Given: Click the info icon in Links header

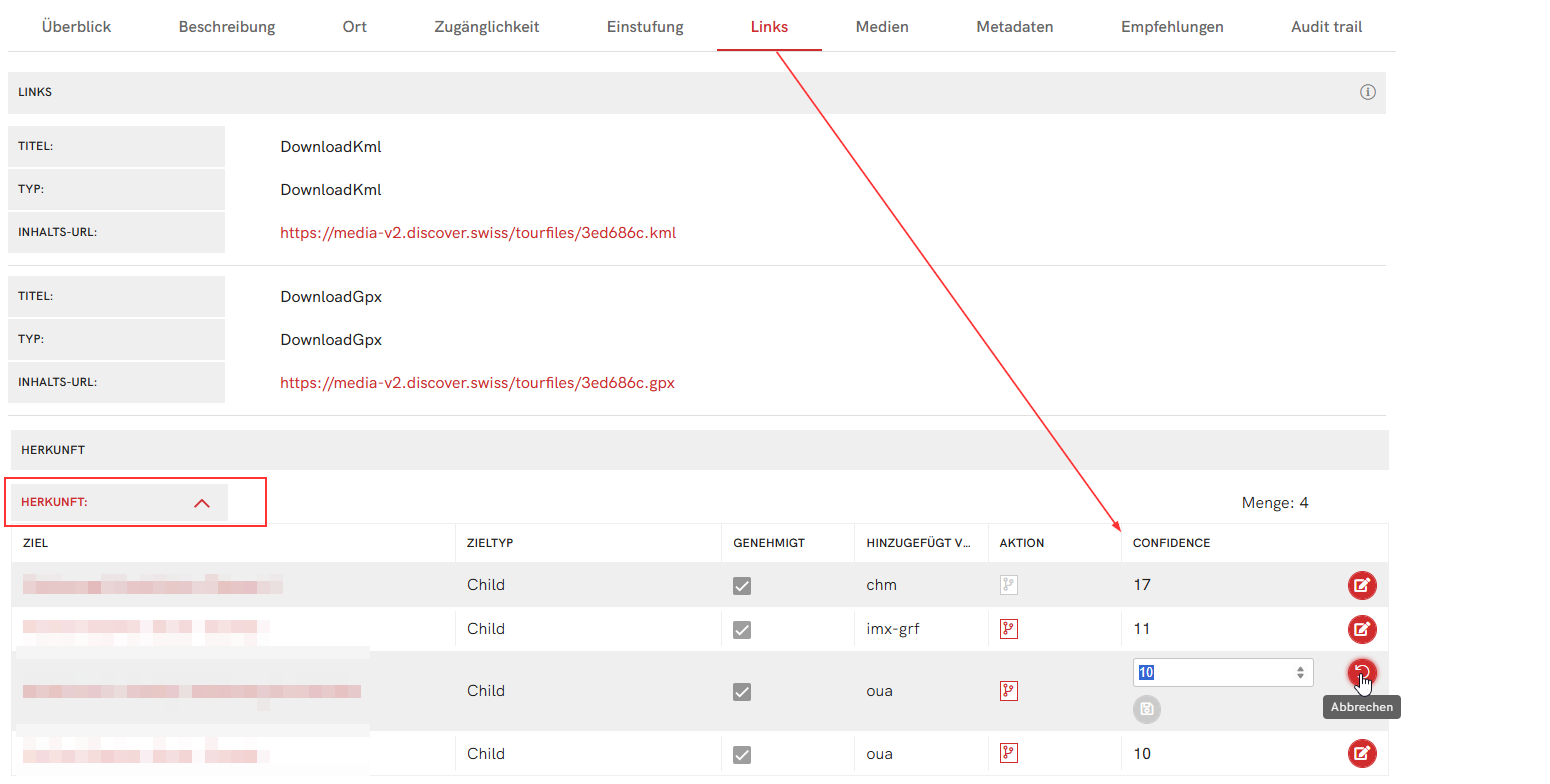Looking at the screenshot, I should 1367,92.
